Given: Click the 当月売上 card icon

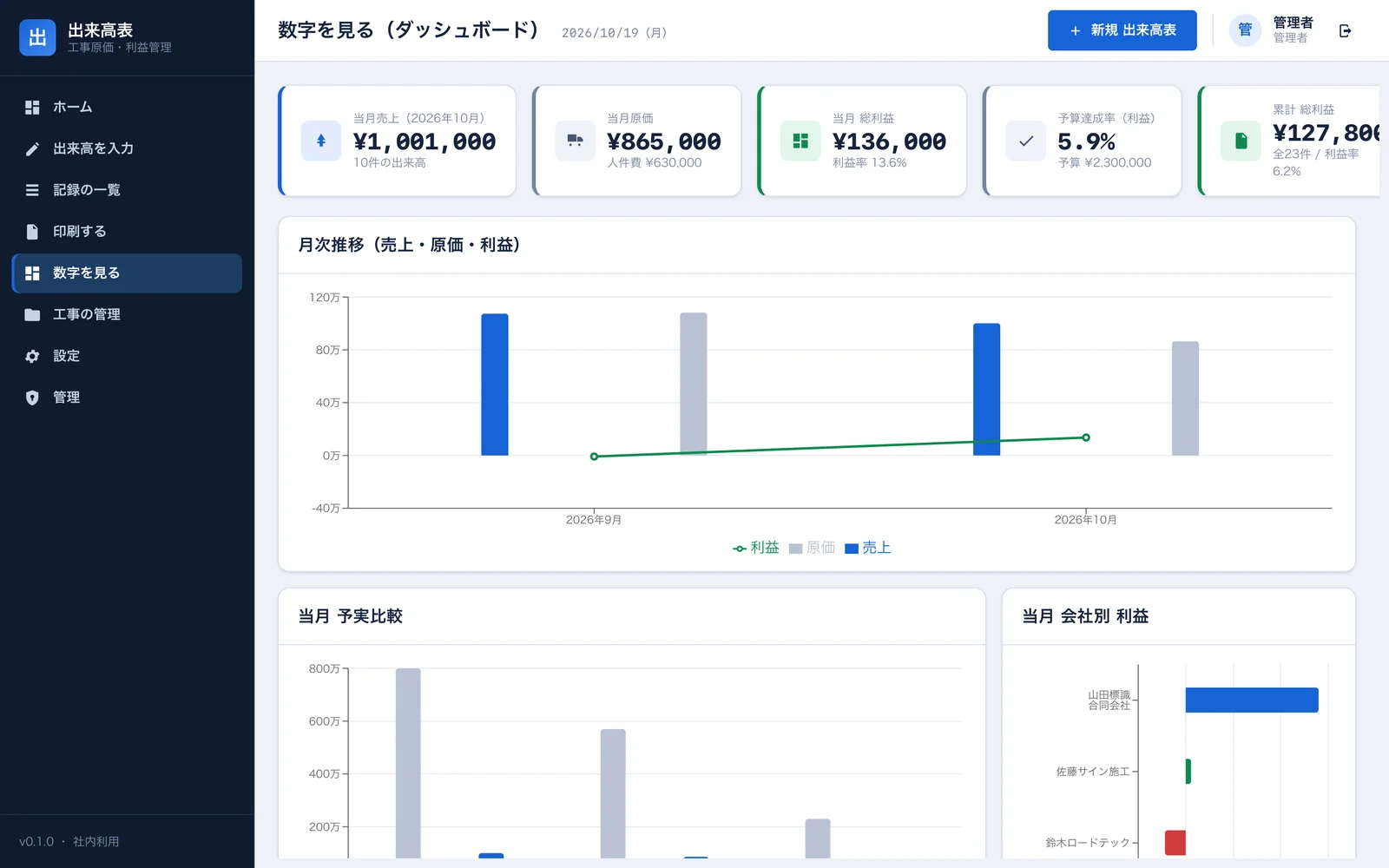Looking at the screenshot, I should (x=321, y=141).
